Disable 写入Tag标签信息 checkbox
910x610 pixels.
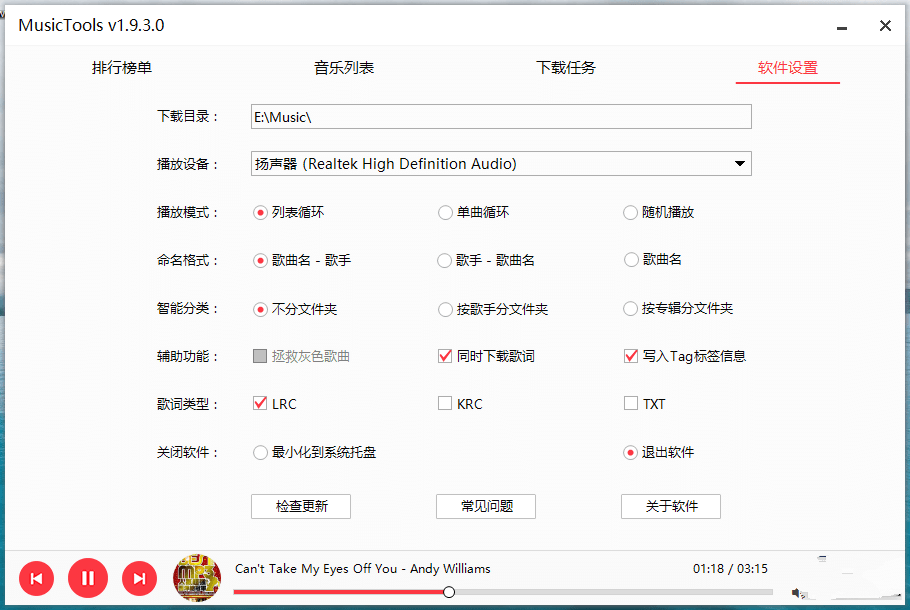click(x=630, y=356)
